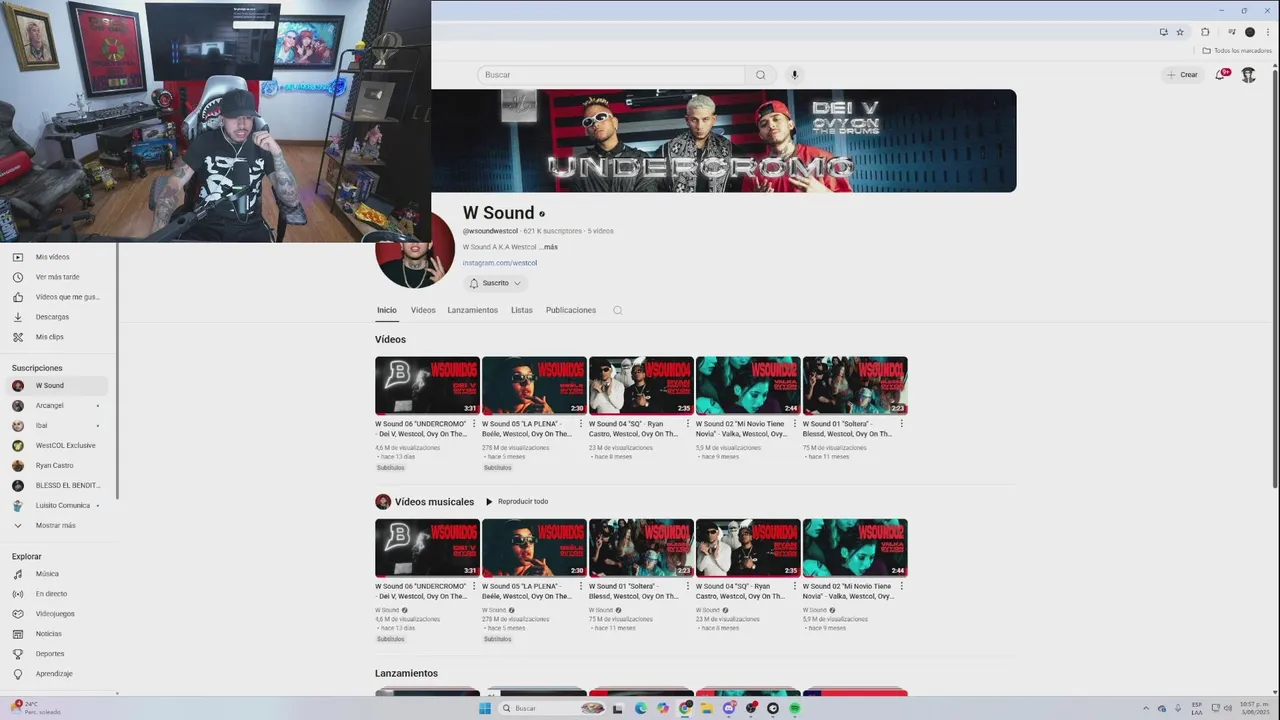Click the Crear button
This screenshot has height=720, width=1280.
pos(1182,75)
